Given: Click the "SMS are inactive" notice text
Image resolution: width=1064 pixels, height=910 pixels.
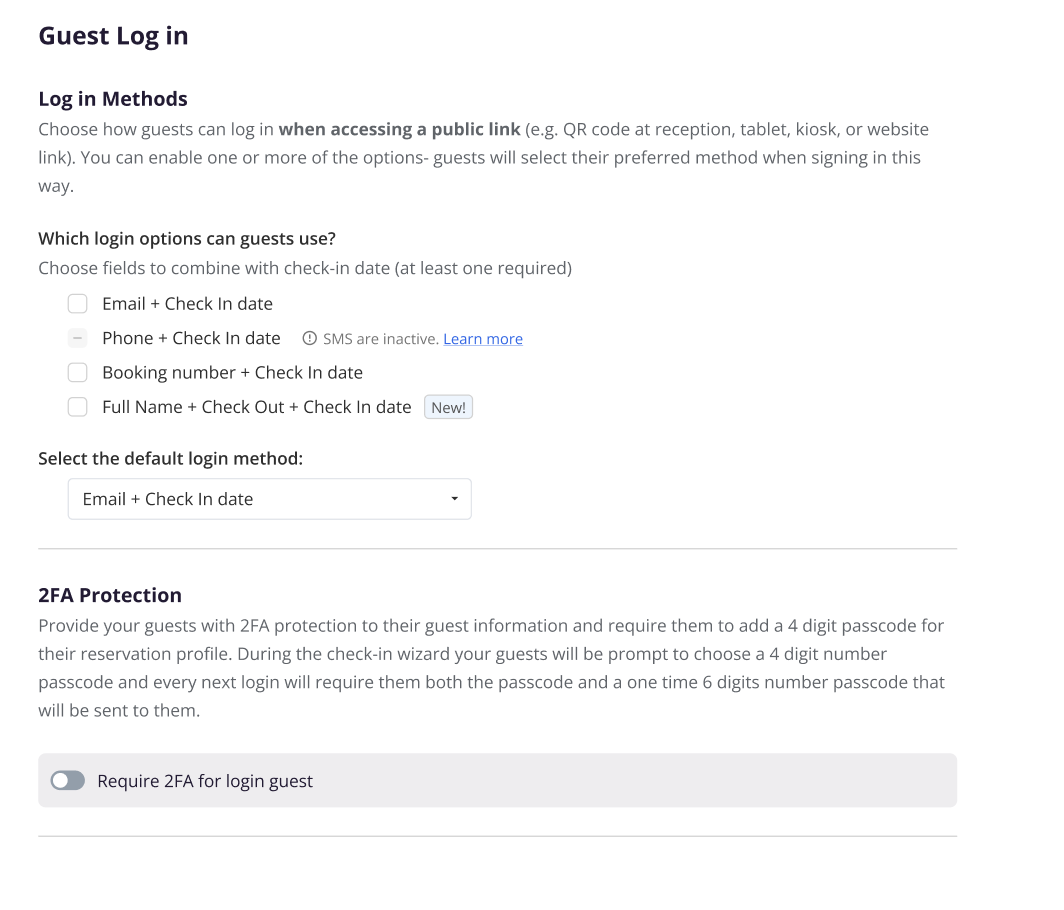Looking at the screenshot, I should tap(380, 339).
